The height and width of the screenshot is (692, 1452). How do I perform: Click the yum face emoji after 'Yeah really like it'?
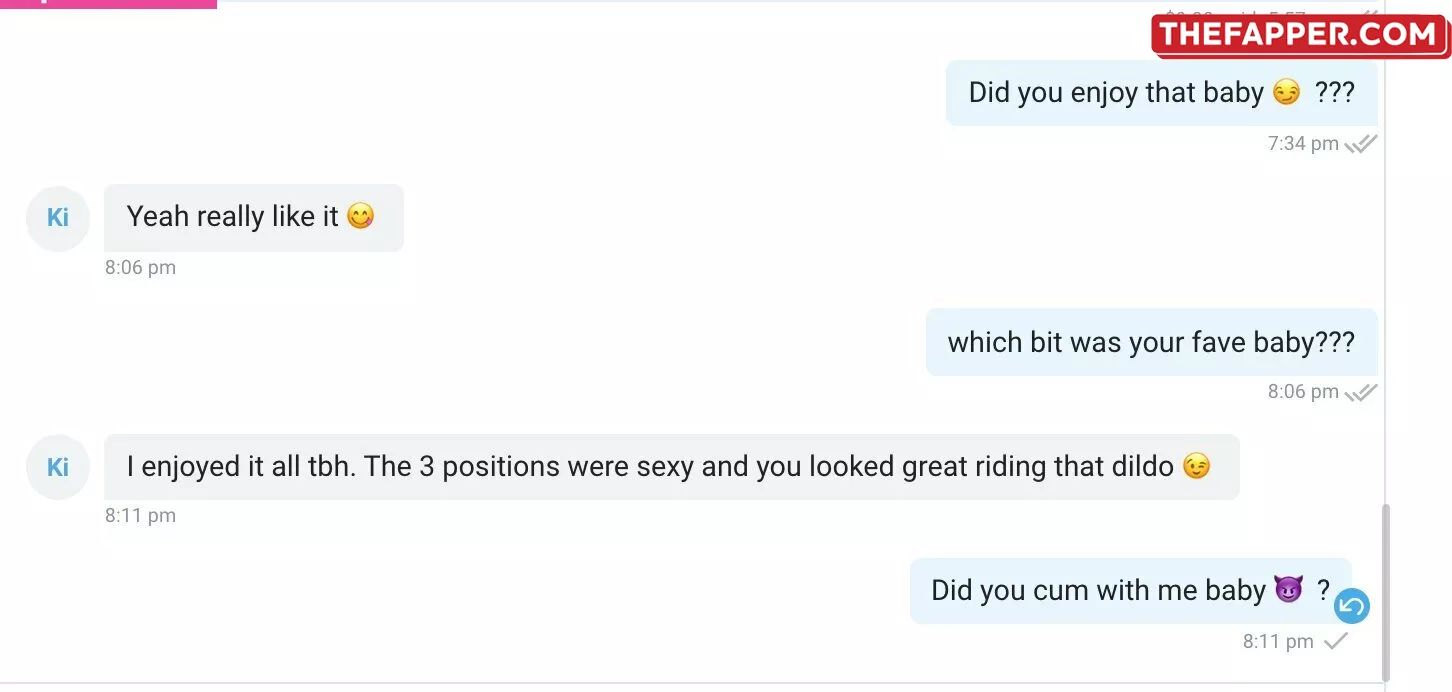pyautogui.click(x=361, y=216)
